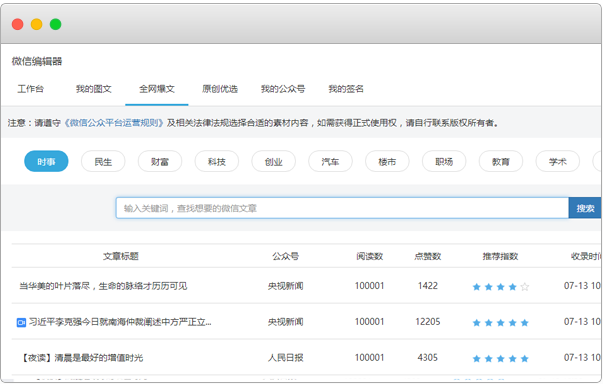Click the fifth rating star in the 夜读 row
The width and height of the screenshot is (603, 384).
pos(525,359)
